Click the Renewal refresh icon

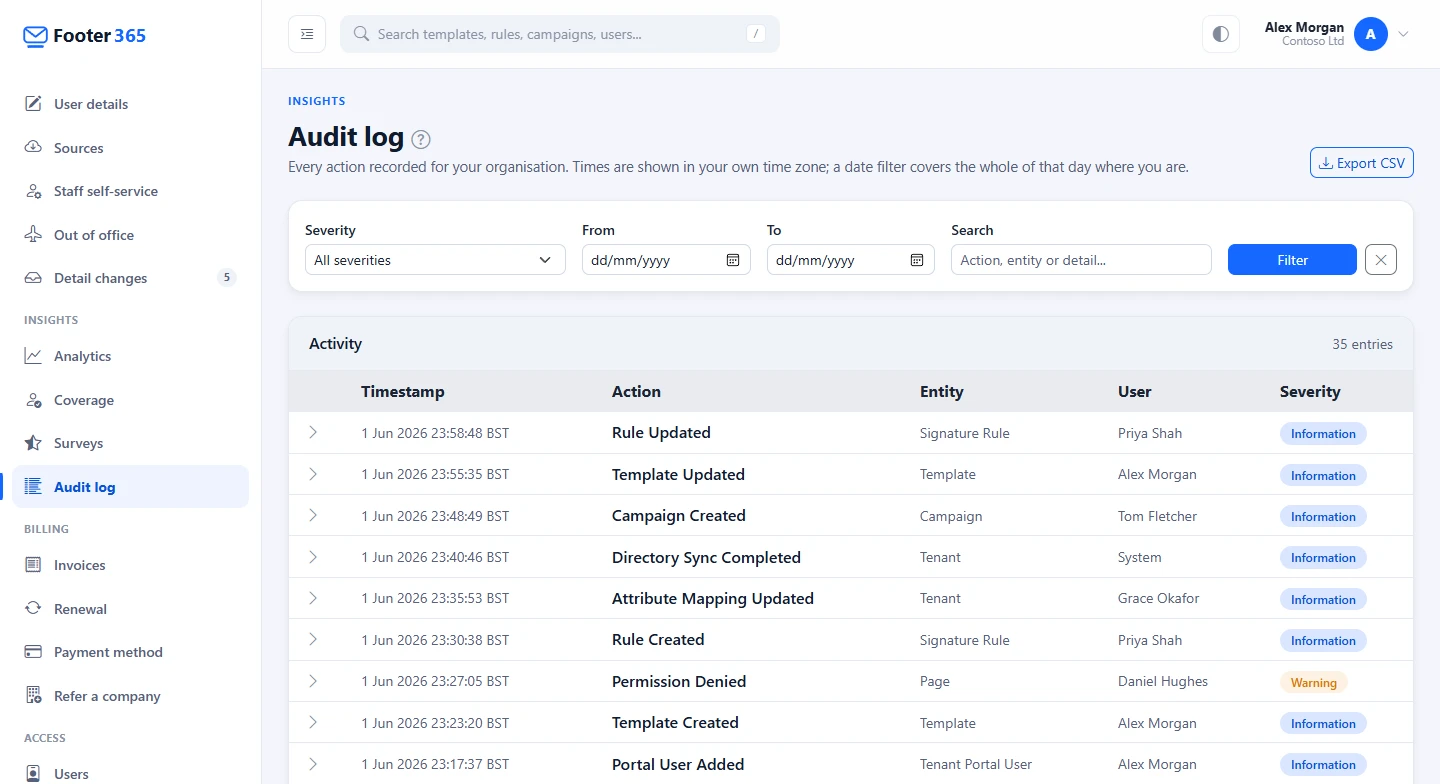coord(33,609)
